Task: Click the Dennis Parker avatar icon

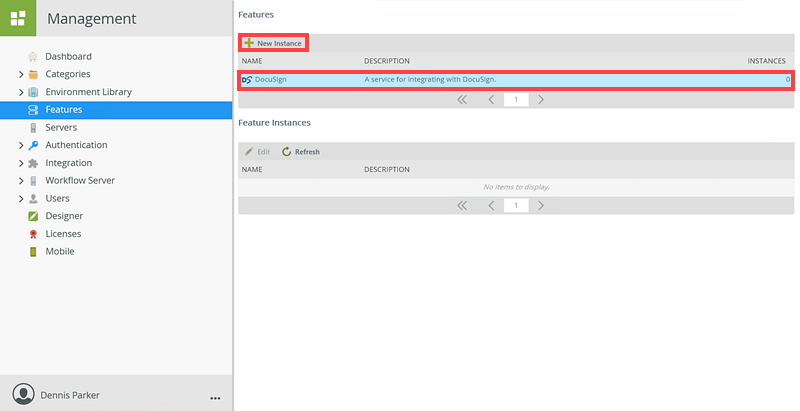Action: tap(23, 394)
